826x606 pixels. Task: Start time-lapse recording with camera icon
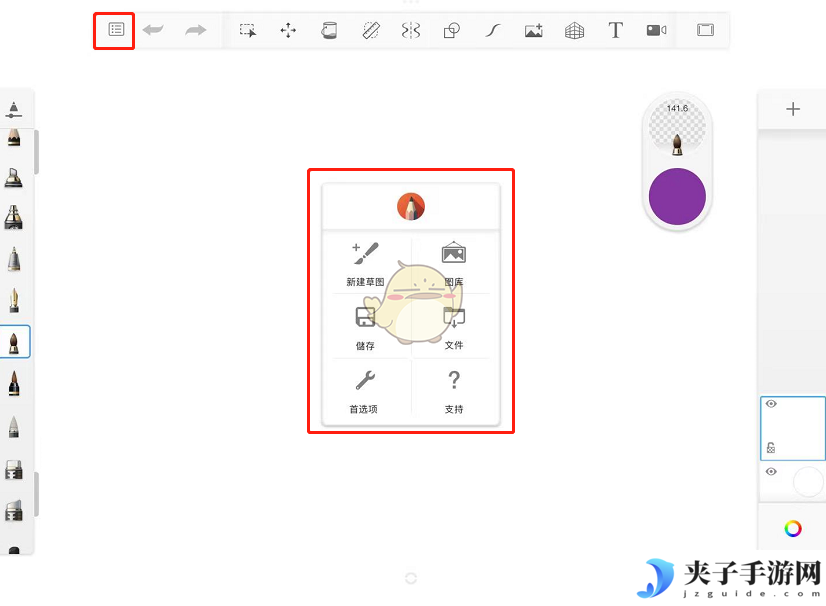click(x=656, y=30)
